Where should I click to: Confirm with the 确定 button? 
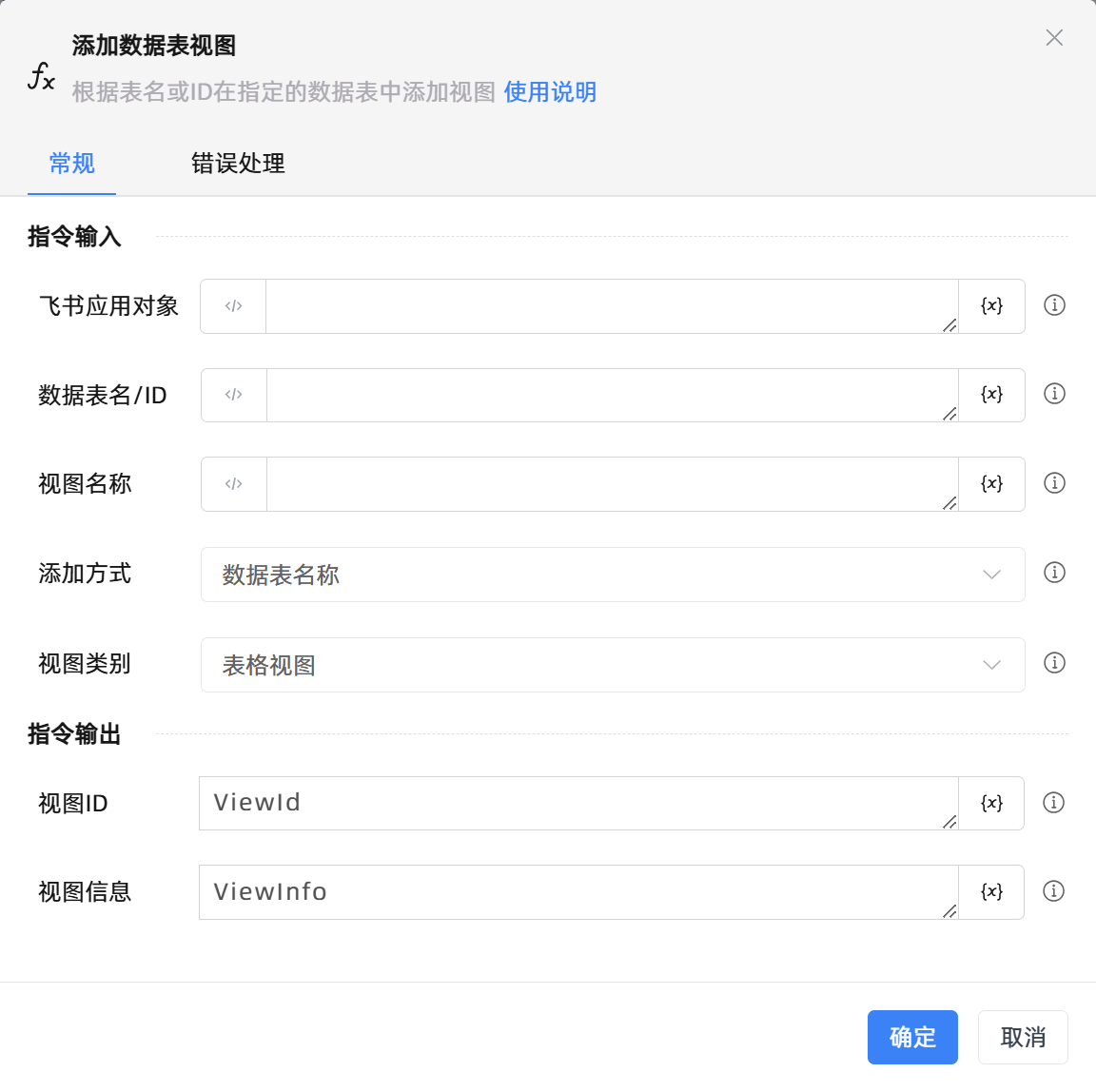coord(912,1038)
